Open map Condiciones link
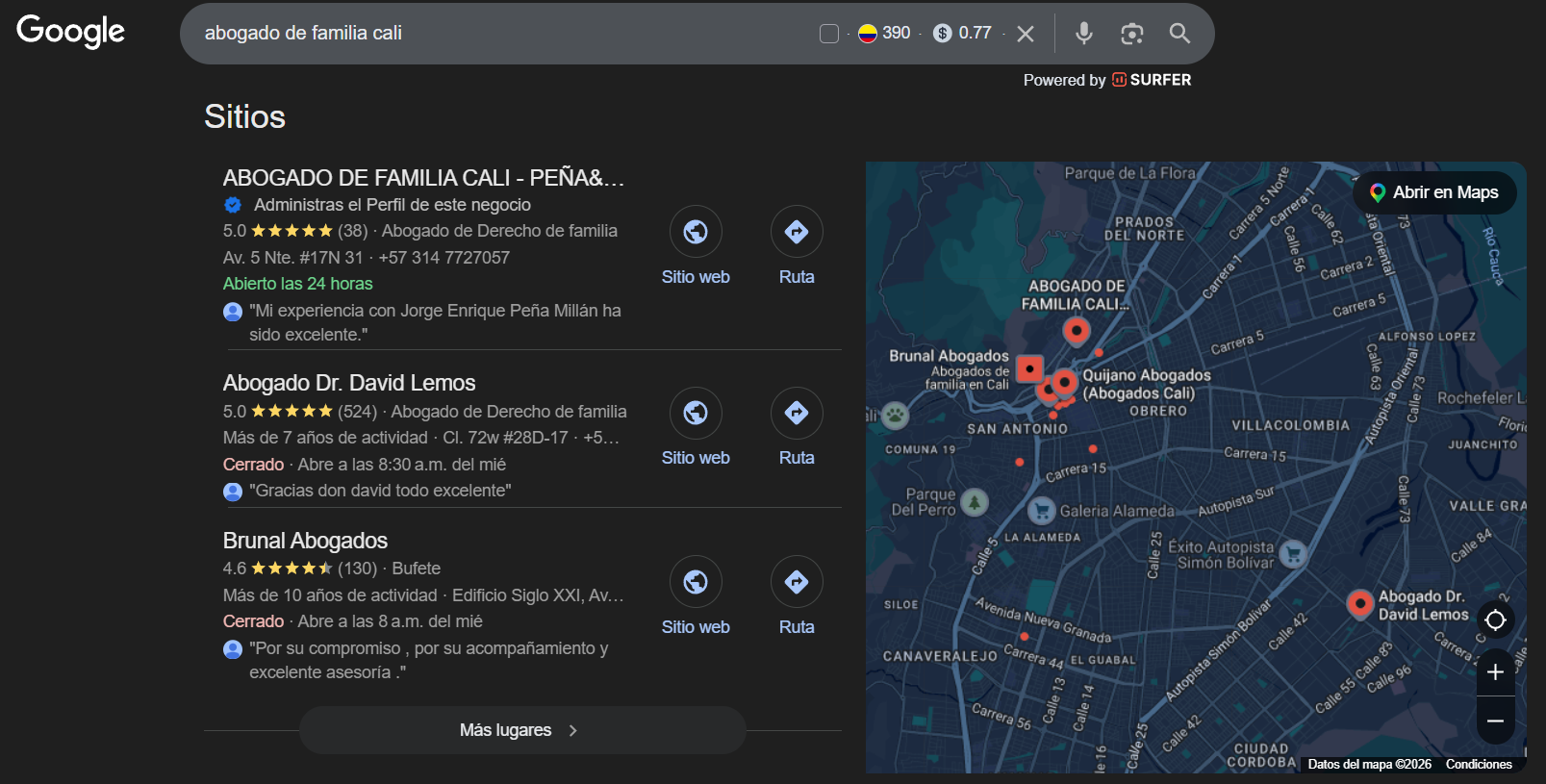 pyautogui.click(x=1479, y=764)
